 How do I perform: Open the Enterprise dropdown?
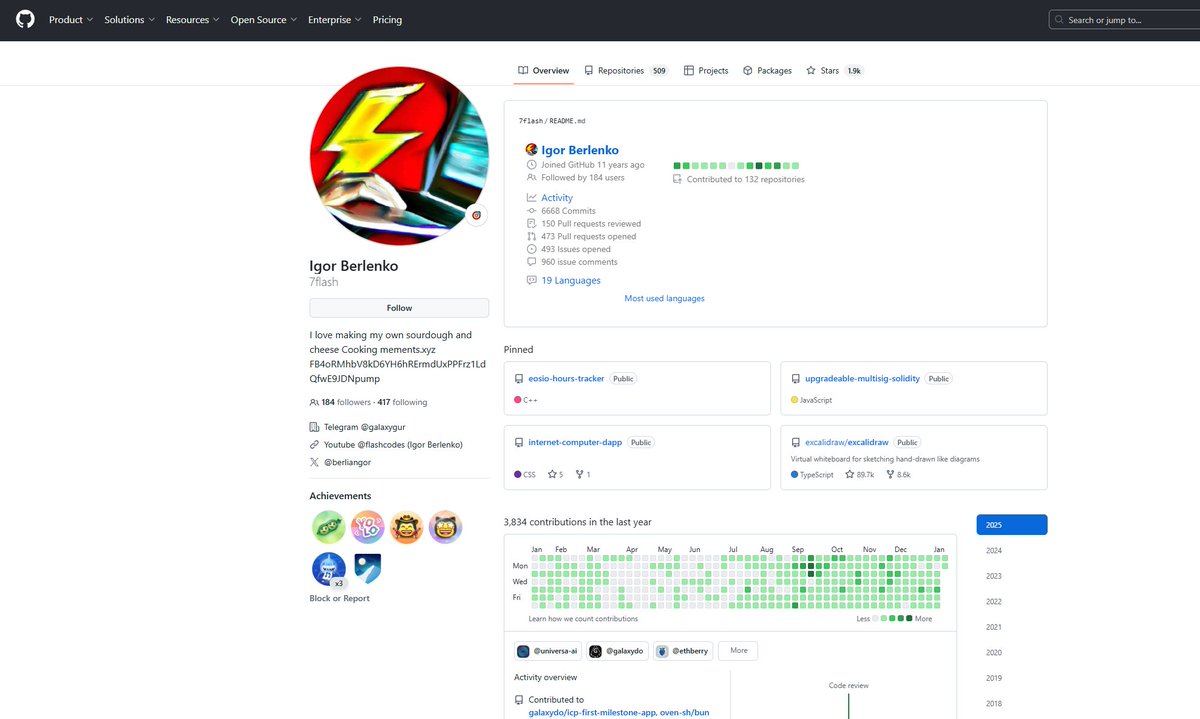[x=335, y=20]
